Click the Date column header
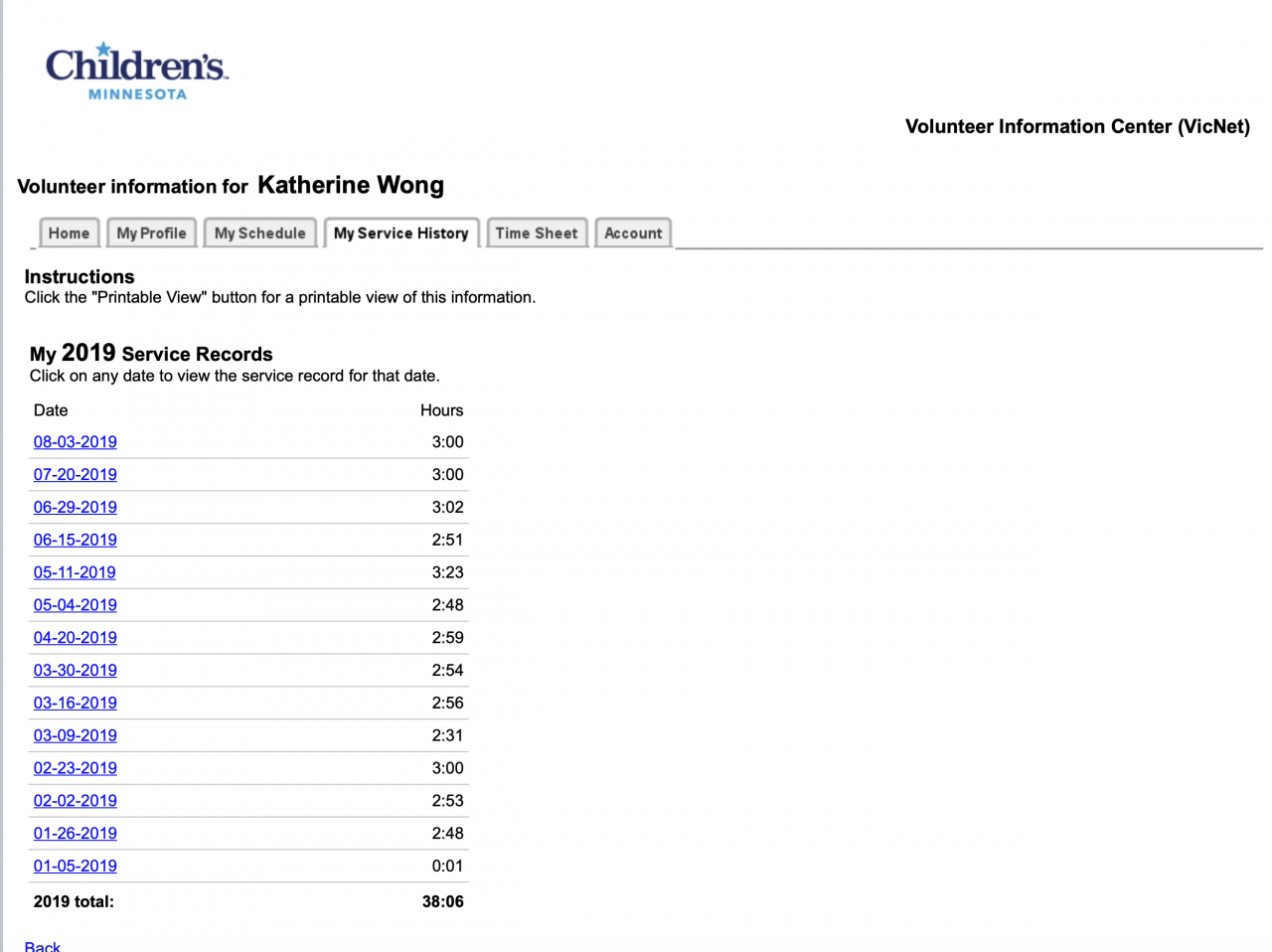 tap(51, 410)
